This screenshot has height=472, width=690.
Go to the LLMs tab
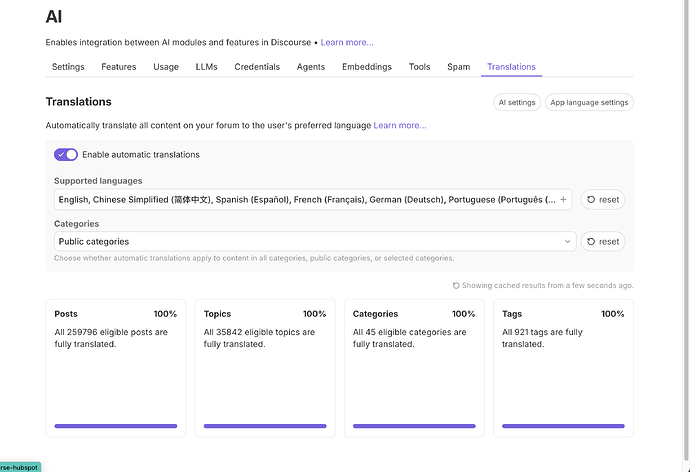206,67
